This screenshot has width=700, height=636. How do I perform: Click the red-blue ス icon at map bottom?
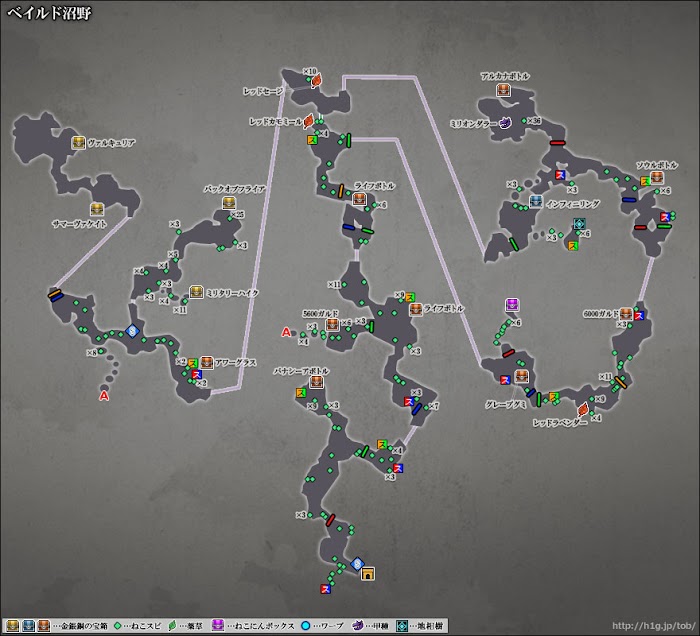325,589
